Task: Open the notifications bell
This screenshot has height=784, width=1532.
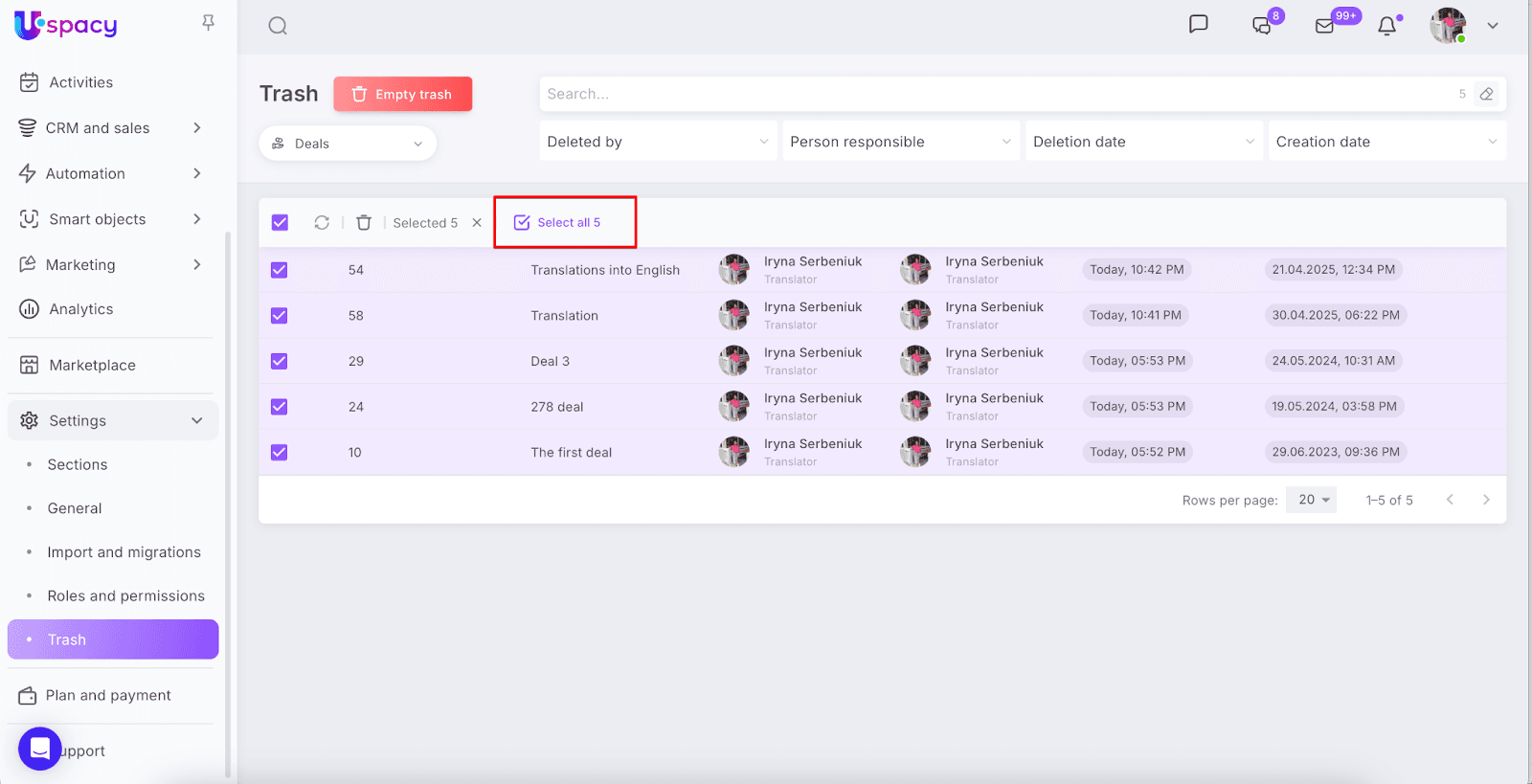Action: pos(1386,26)
